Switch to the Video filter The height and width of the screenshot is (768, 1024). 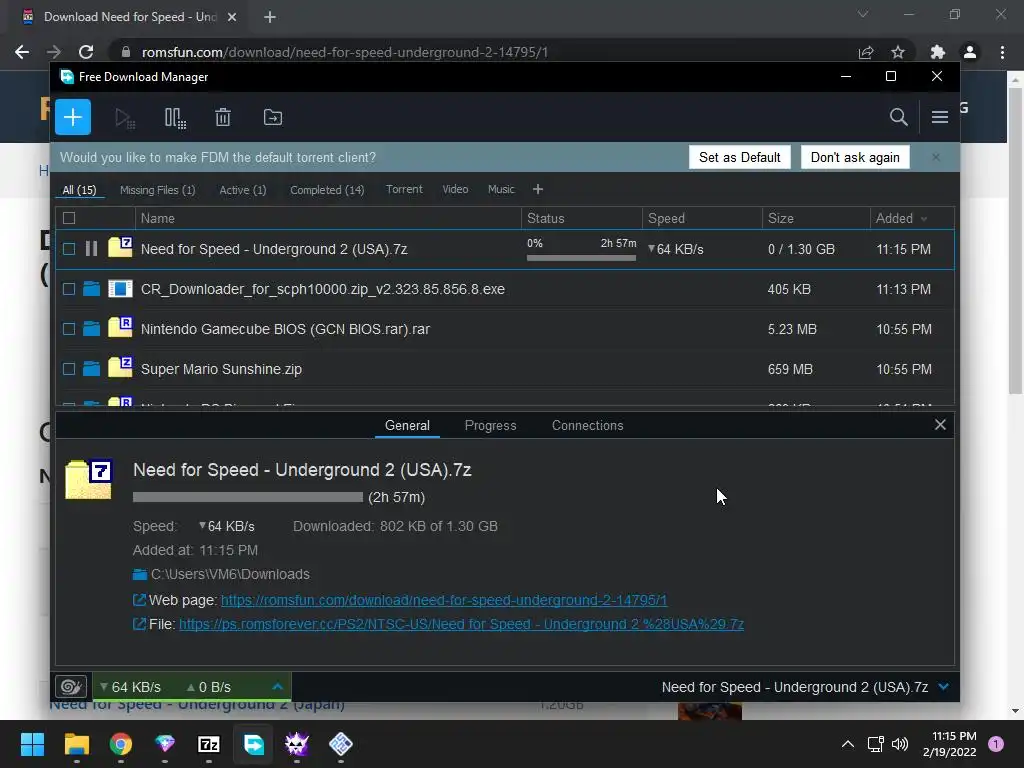coord(455,189)
